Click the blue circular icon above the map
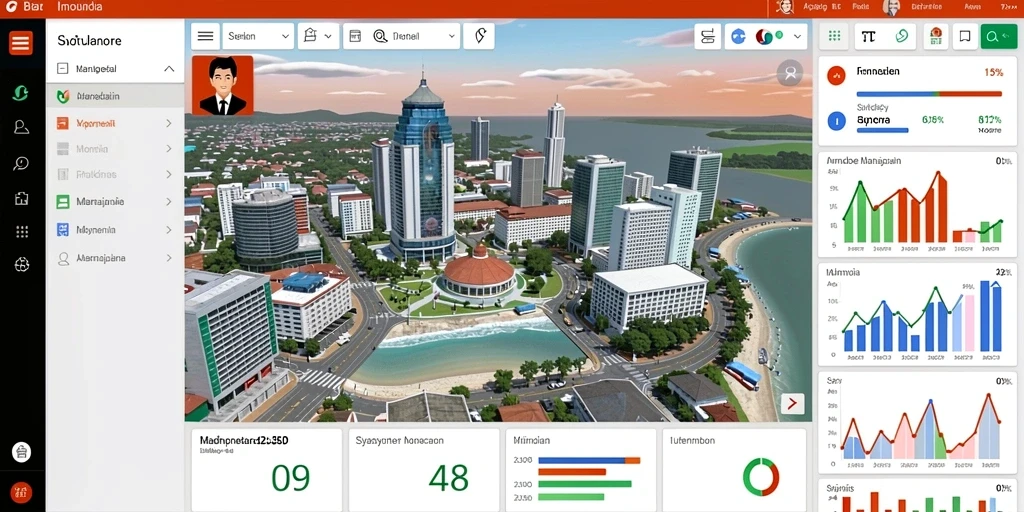Image resolution: width=1024 pixels, height=512 pixels. click(739, 37)
